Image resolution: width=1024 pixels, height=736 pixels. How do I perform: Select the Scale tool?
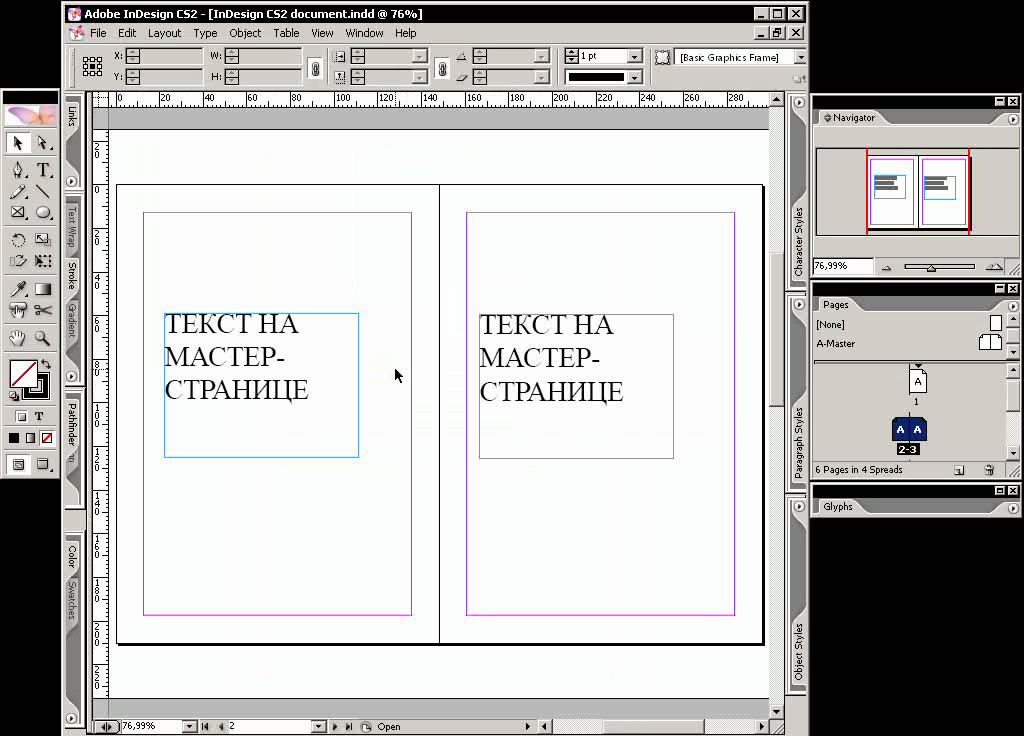(x=43, y=240)
